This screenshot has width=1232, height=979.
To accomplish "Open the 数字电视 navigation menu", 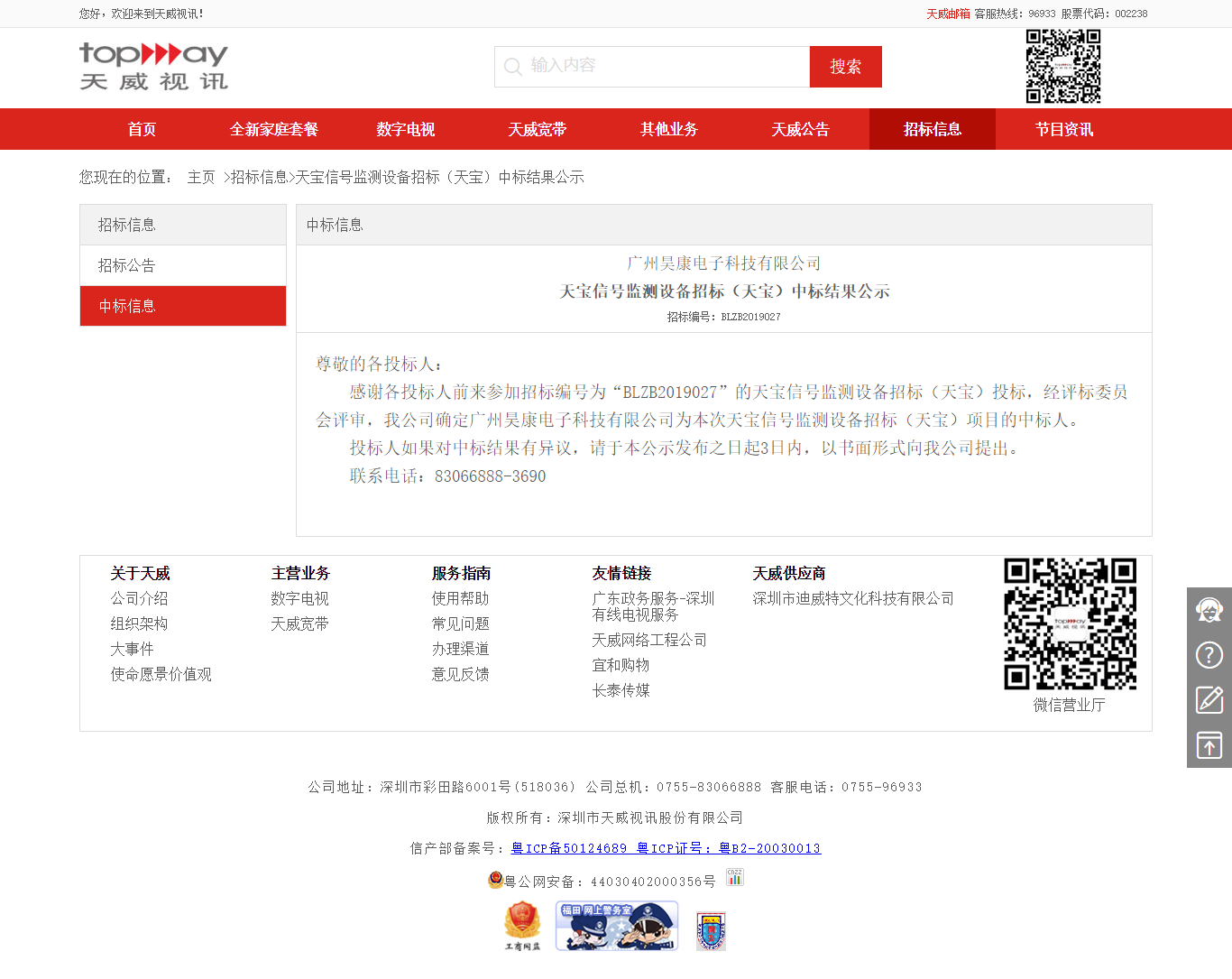I will pyautogui.click(x=406, y=129).
